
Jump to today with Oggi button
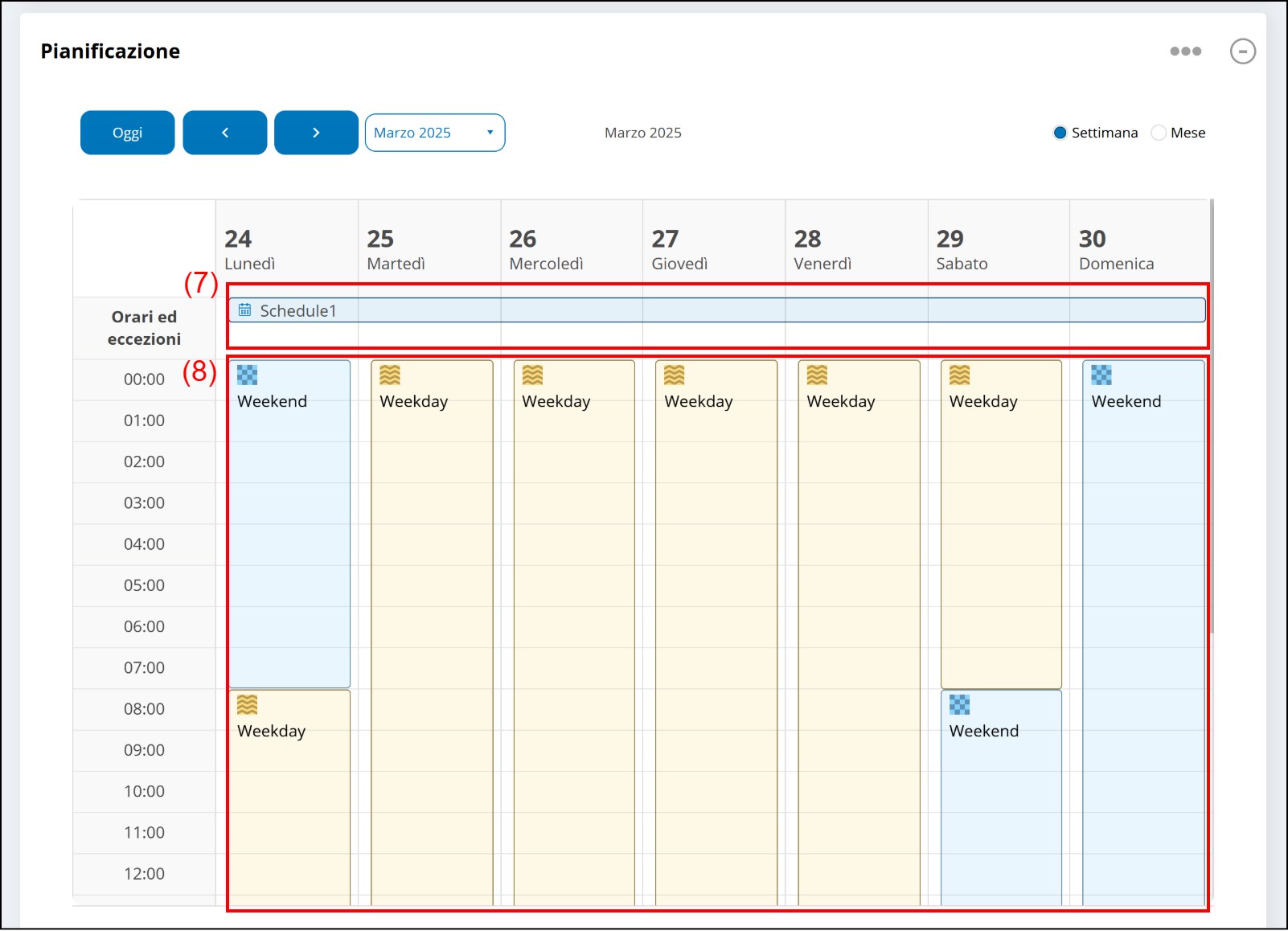(x=127, y=133)
